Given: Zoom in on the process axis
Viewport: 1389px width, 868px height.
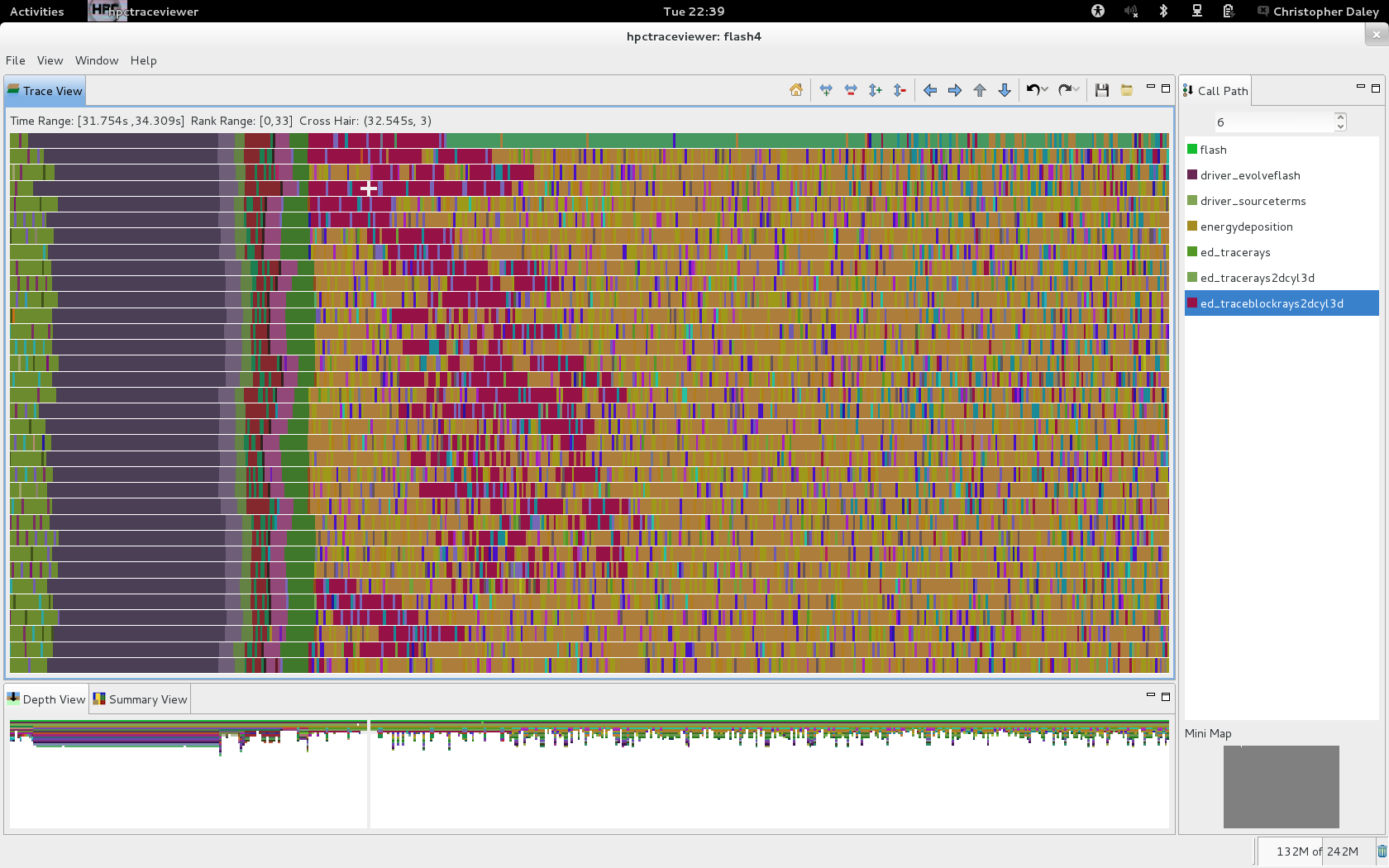Looking at the screenshot, I should pos(876,90).
